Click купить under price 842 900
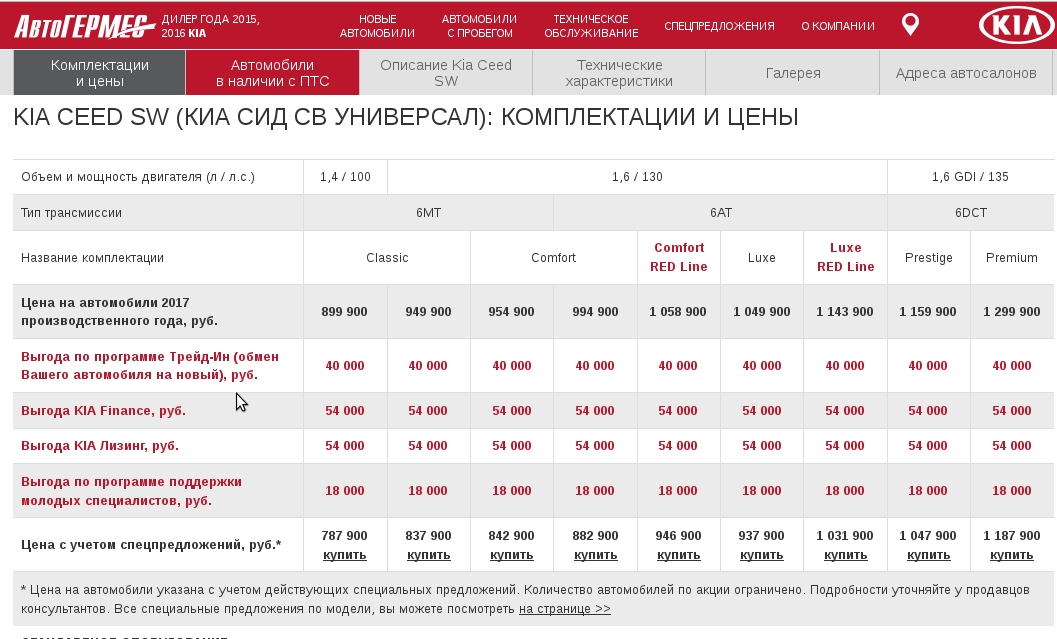1057x639 pixels. tap(512, 555)
